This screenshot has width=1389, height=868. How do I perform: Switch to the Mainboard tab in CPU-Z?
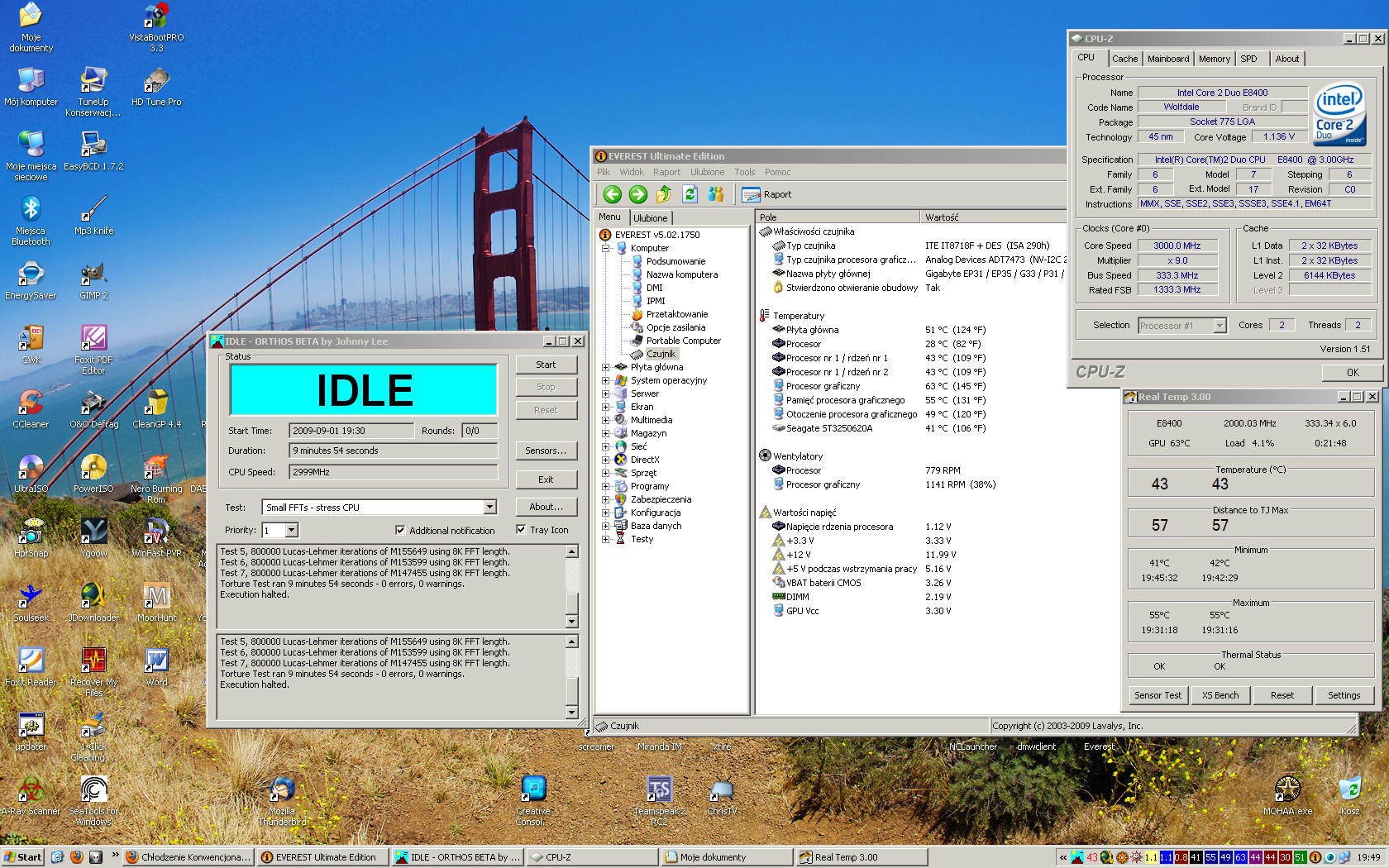click(x=1168, y=59)
